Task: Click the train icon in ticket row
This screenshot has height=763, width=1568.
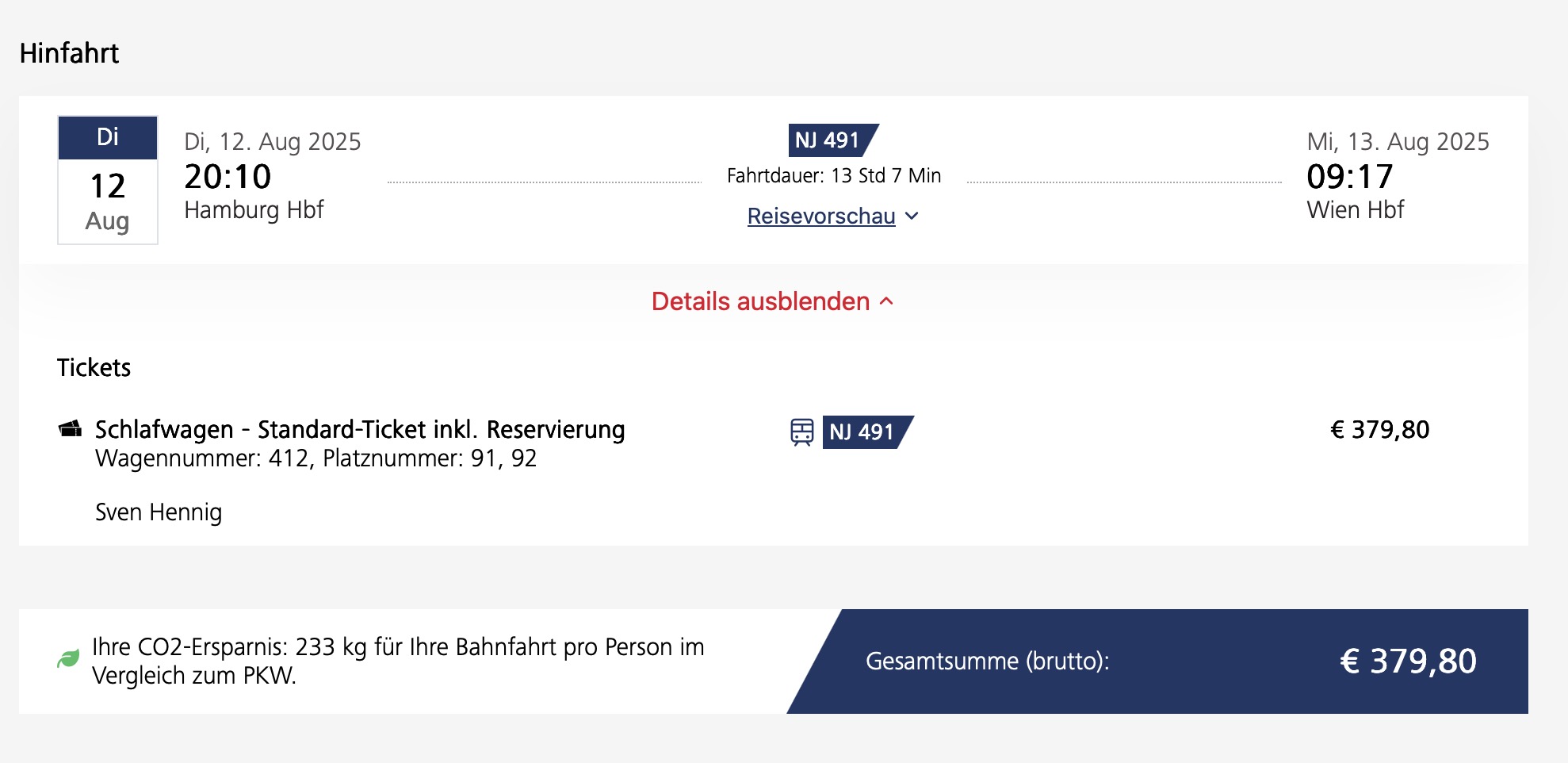Action: tap(801, 431)
